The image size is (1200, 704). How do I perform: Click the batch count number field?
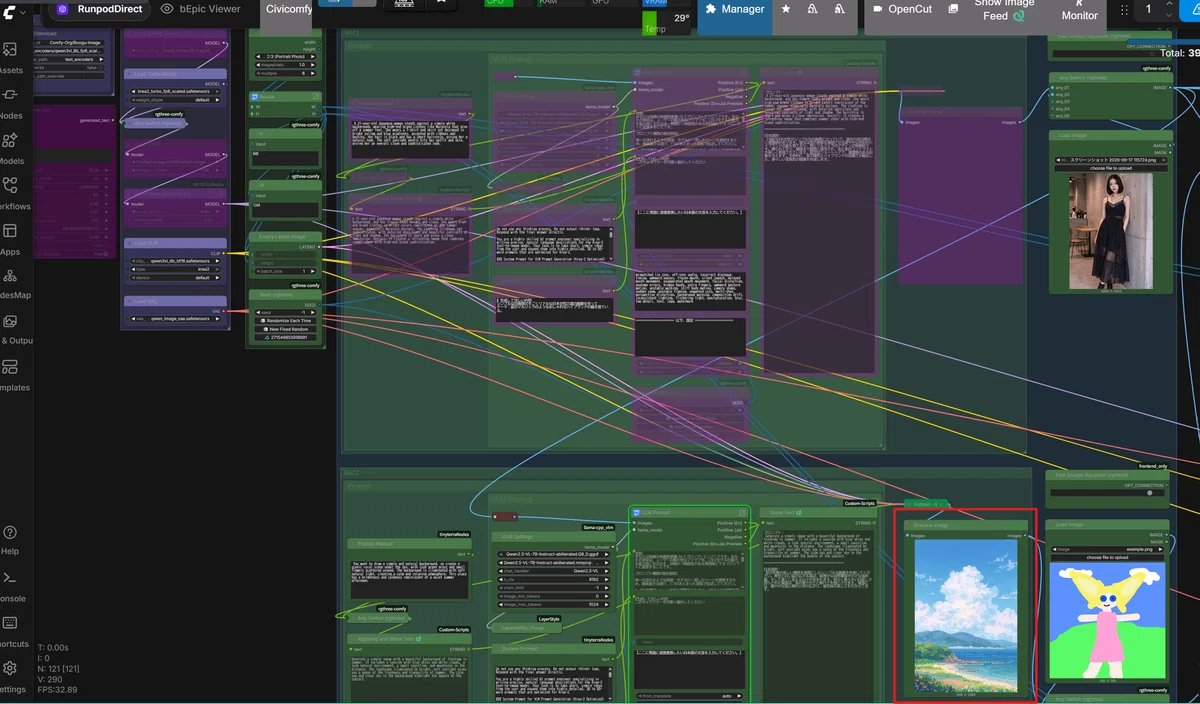[1149, 9]
